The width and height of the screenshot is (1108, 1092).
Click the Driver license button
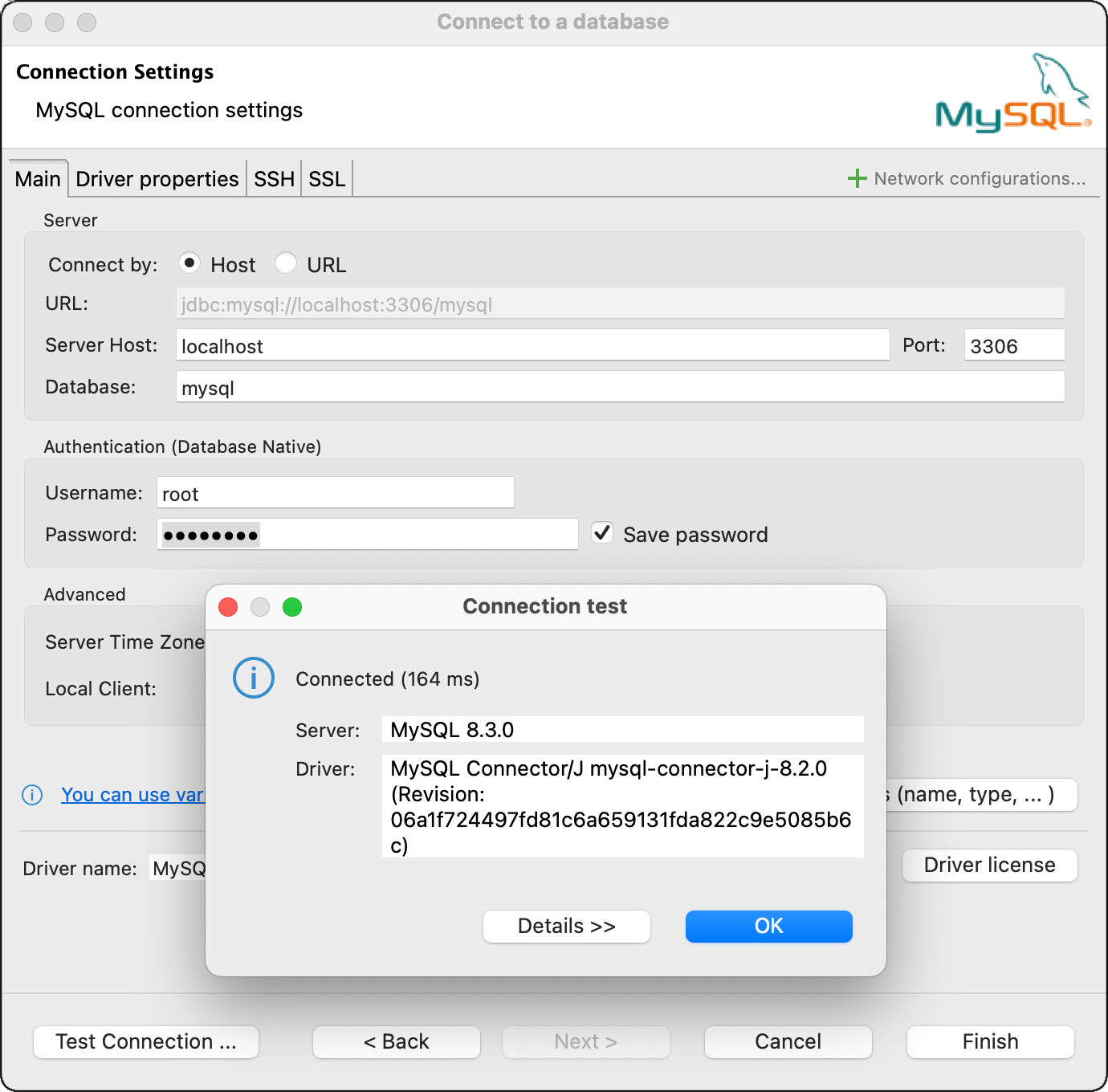[989, 865]
